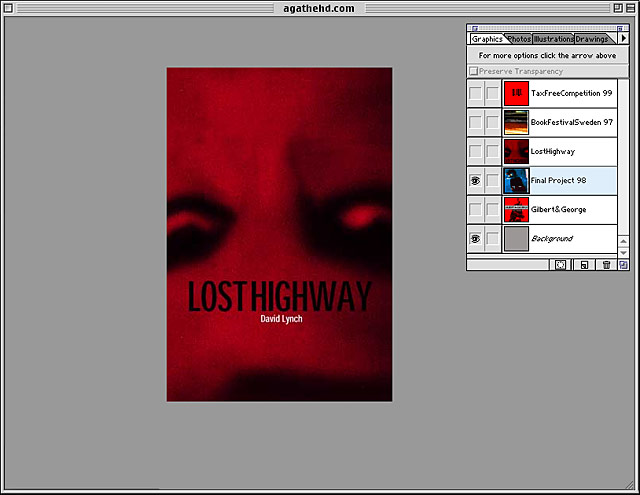Click the TaxFreeCompetition 99 red thumbnail
The image size is (640, 495).
[516, 93]
